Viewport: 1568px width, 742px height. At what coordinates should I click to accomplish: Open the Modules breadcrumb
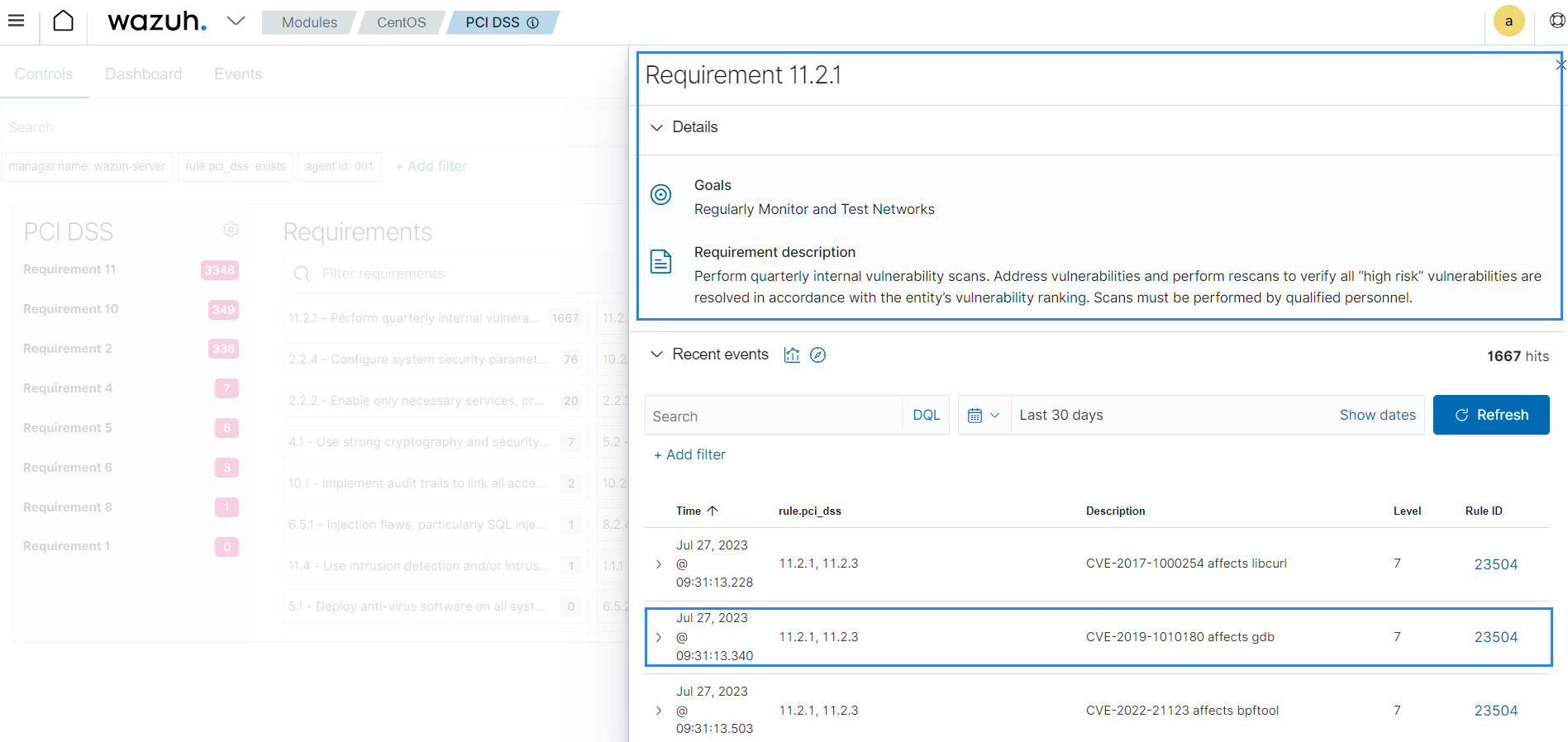[x=309, y=22]
